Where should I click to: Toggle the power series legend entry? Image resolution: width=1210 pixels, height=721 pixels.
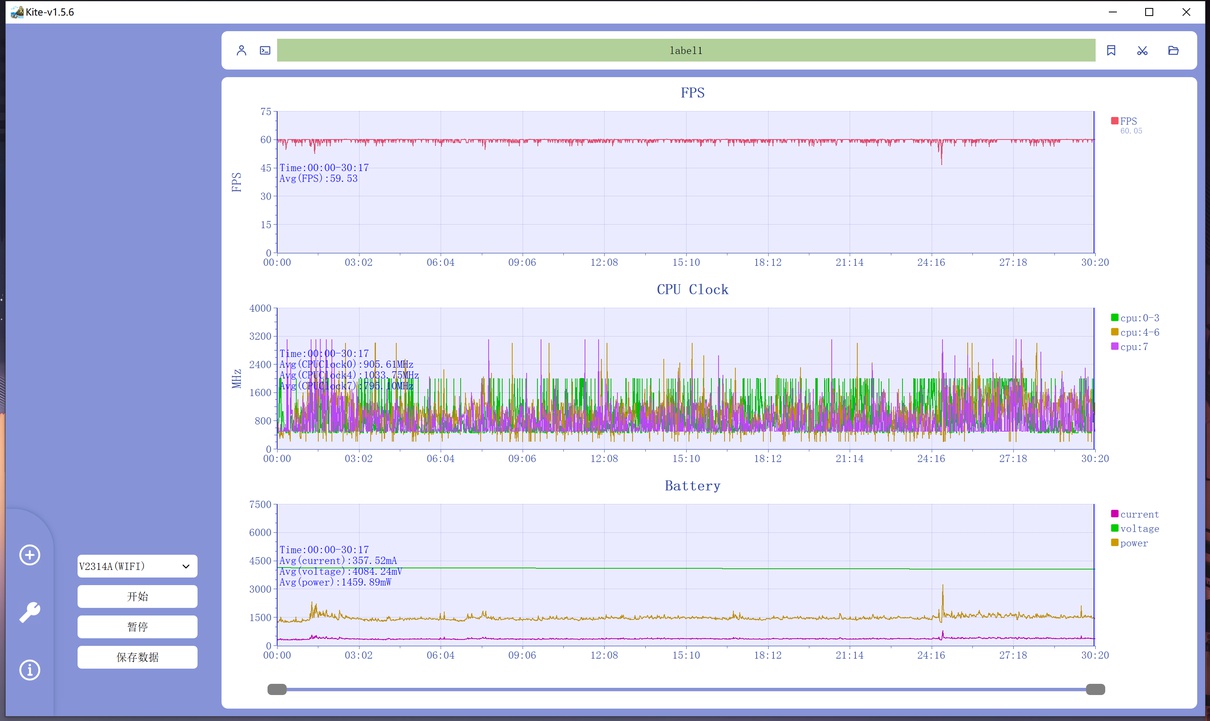point(1130,543)
